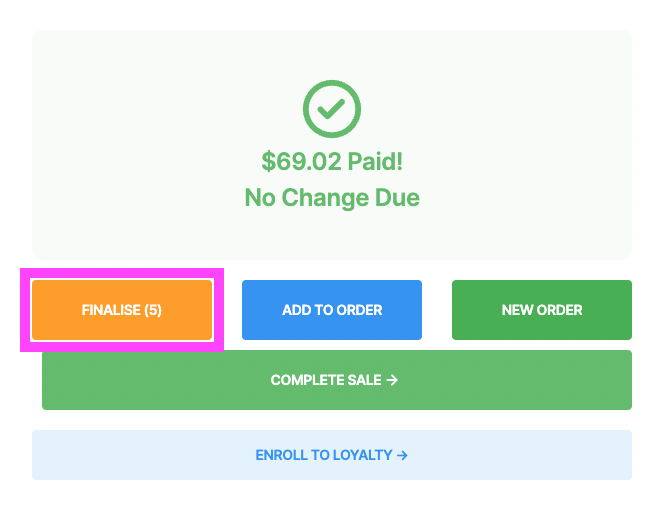This screenshot has width=667, height=517.
Task: Add more items to this order
Action: (x=332, y=310)
